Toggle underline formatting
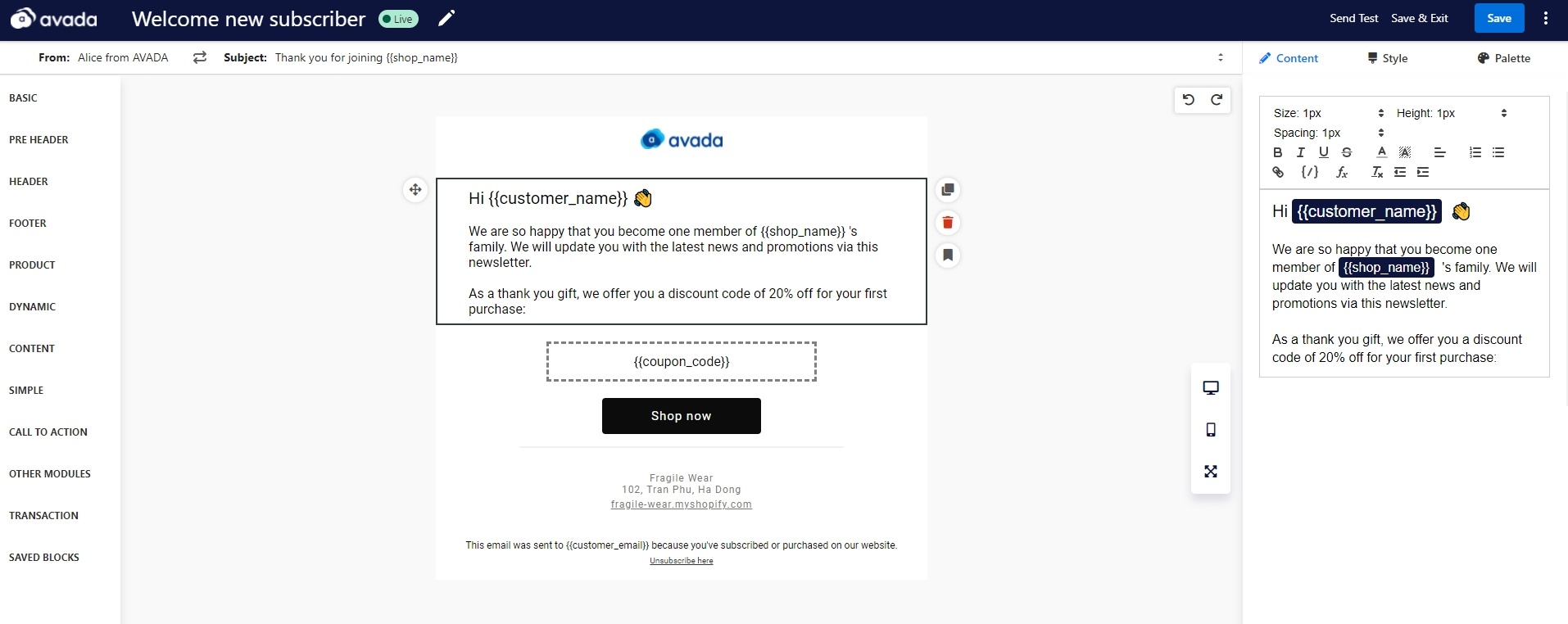This screenshot has height=624, width=1568. click(x=1323, y=152)
